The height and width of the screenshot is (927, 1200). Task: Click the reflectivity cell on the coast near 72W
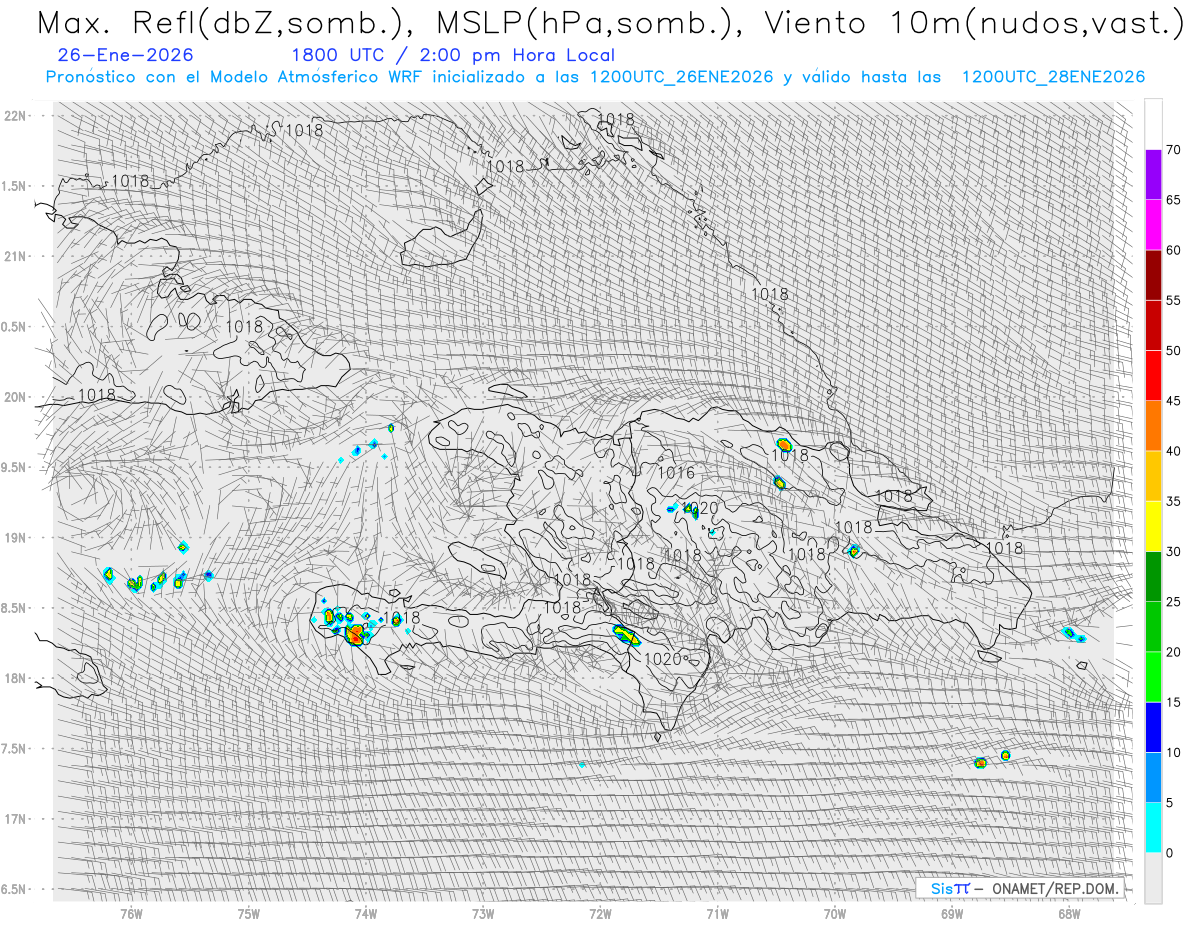(626, 634)
